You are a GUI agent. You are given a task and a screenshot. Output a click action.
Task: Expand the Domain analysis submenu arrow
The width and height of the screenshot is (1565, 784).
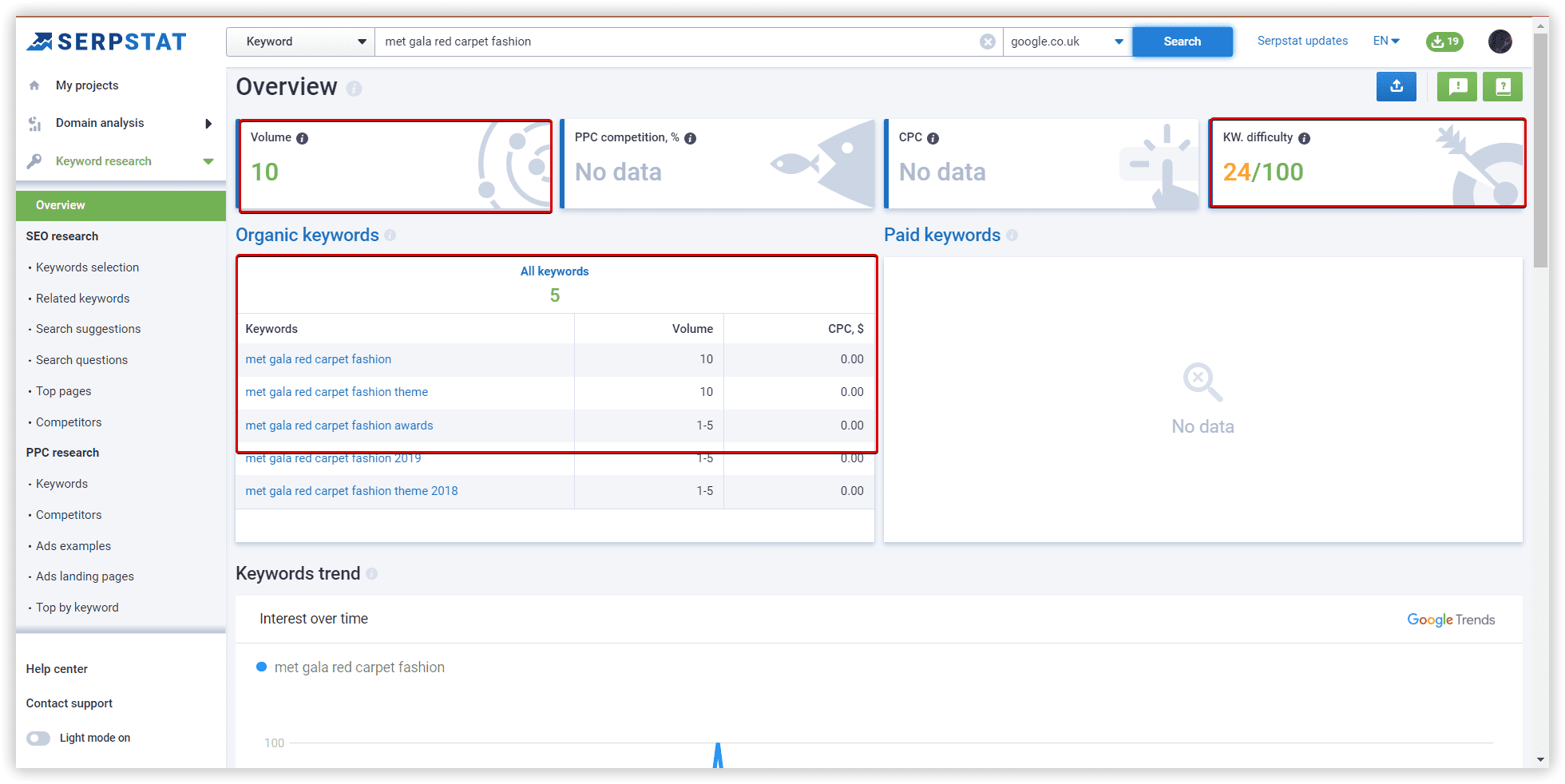208,123
